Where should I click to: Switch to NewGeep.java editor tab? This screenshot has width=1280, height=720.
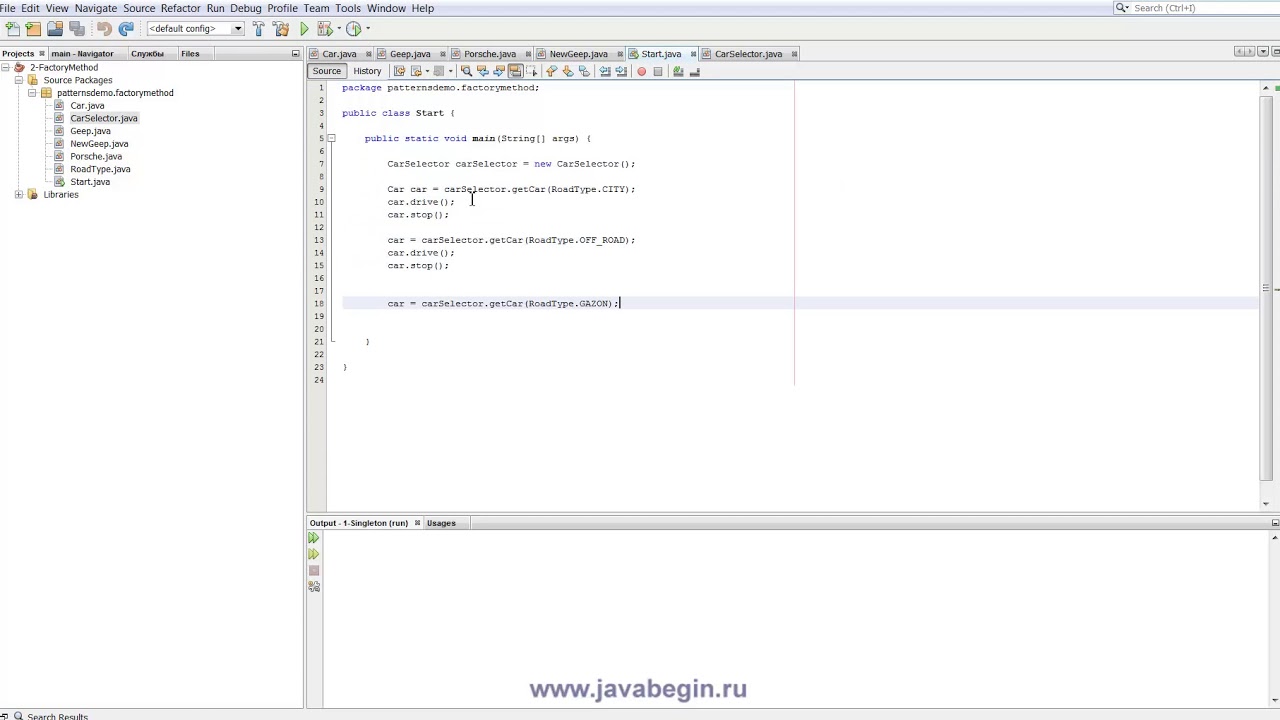pyautogui.click(x=578, y=54)
